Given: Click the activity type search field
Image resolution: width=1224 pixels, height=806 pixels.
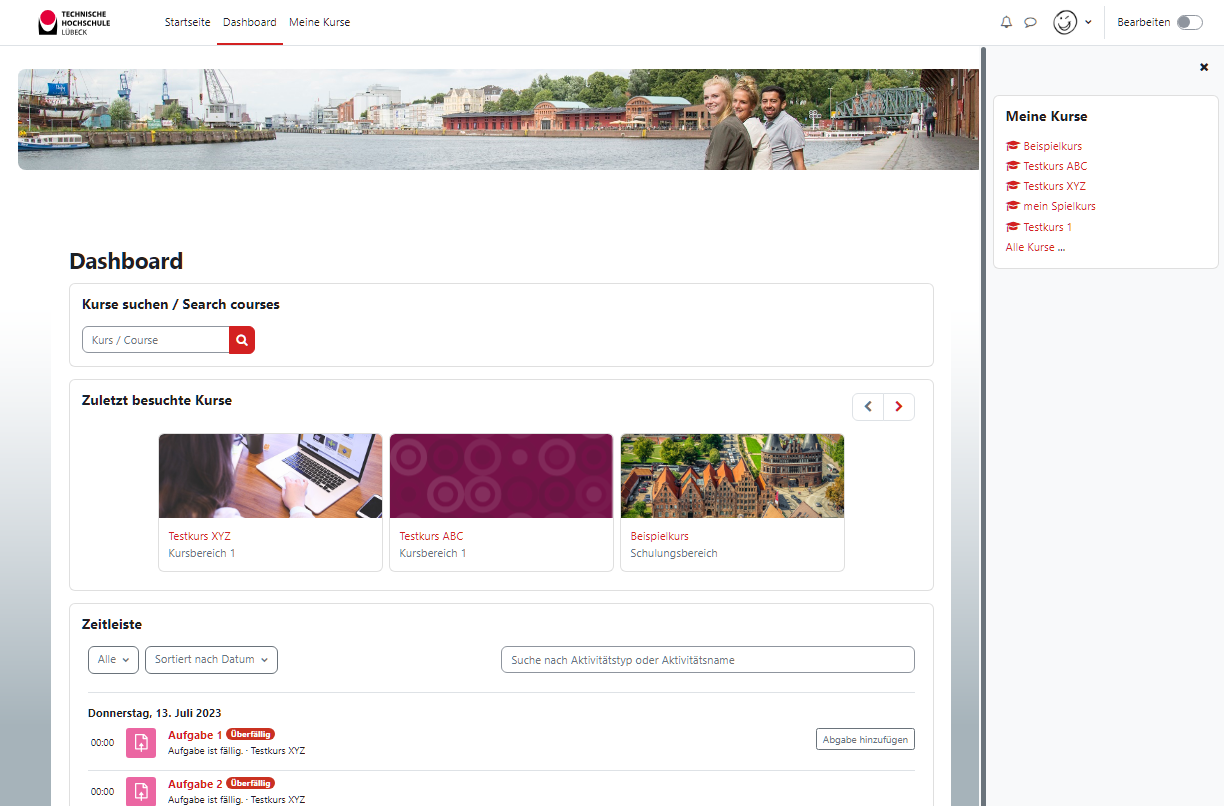Looking at the screenshot, I should tap(707, 660).
